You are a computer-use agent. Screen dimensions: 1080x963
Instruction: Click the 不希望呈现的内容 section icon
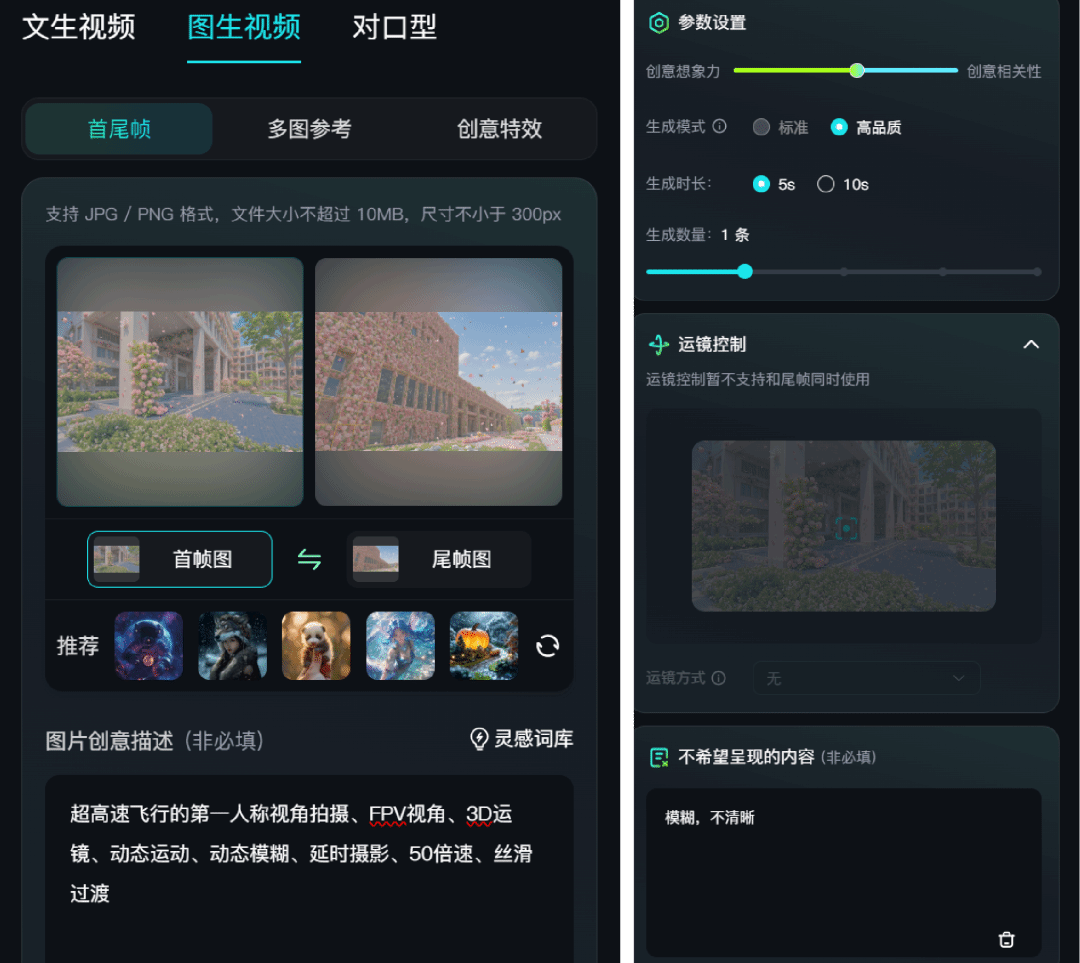pyautogui.click(x=659, y=758)
